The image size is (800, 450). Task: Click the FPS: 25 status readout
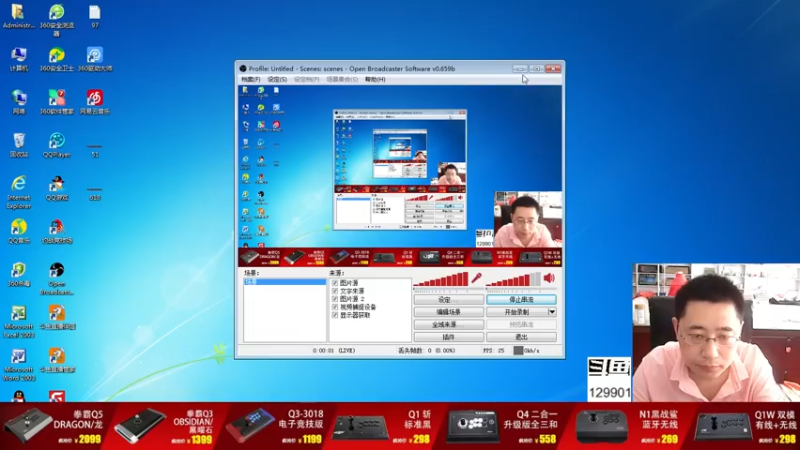(x=493, y=351)
